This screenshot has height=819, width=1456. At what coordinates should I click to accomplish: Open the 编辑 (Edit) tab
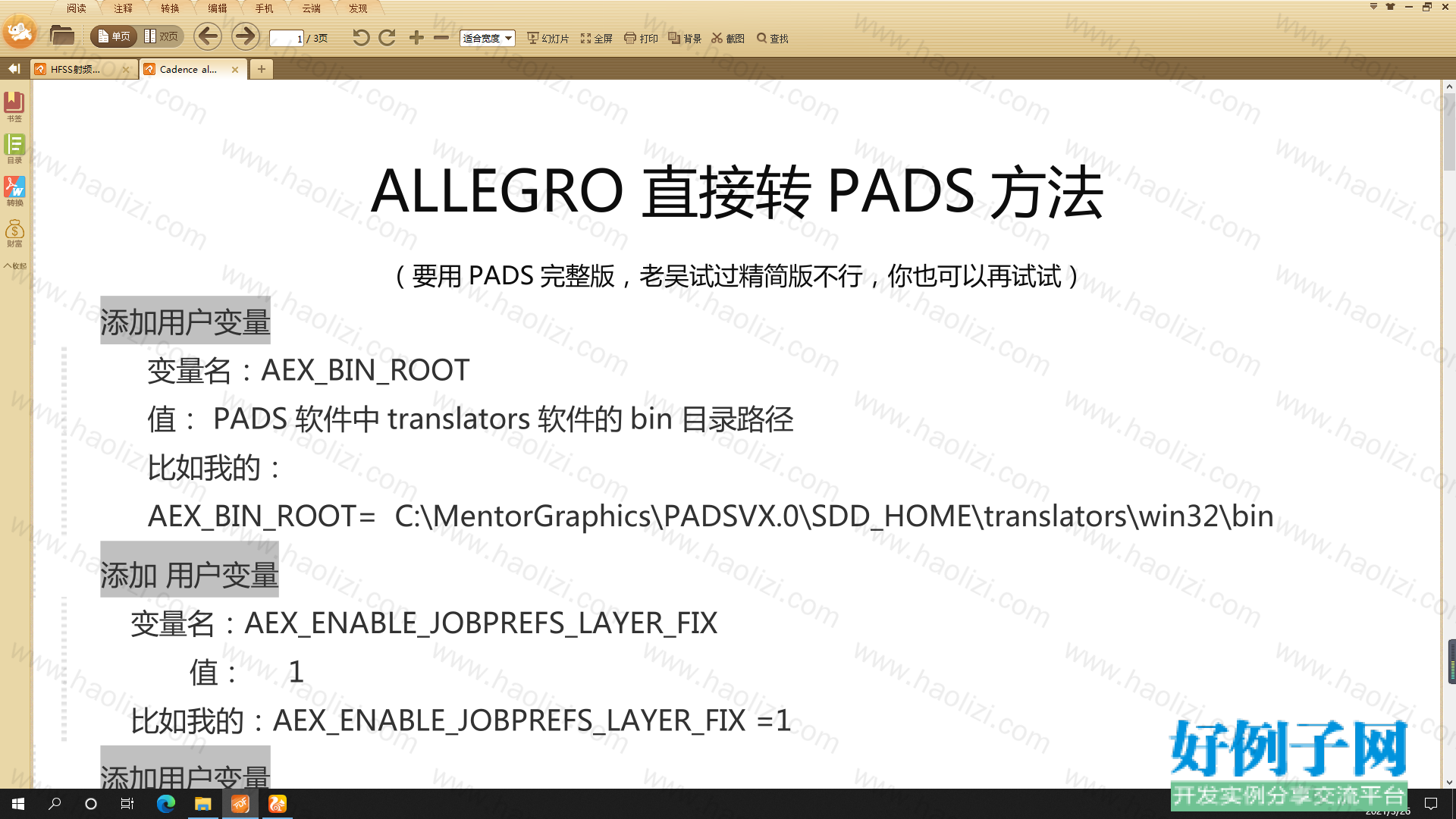click(x=217, y=8)
